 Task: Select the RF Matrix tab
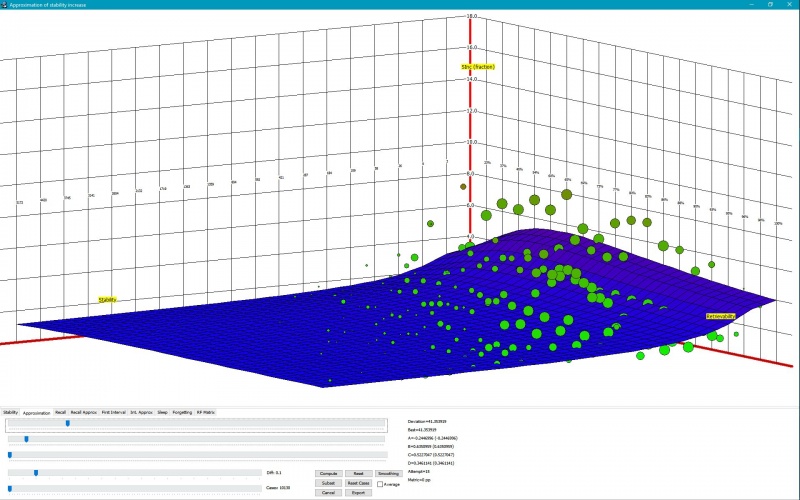click(206, 412)
